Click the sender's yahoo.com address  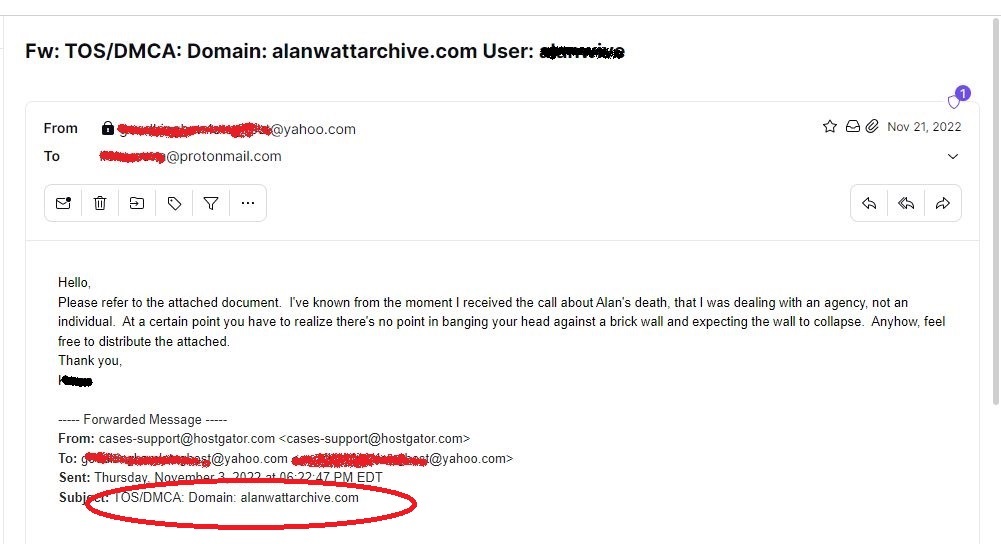(x=237, y=129)
